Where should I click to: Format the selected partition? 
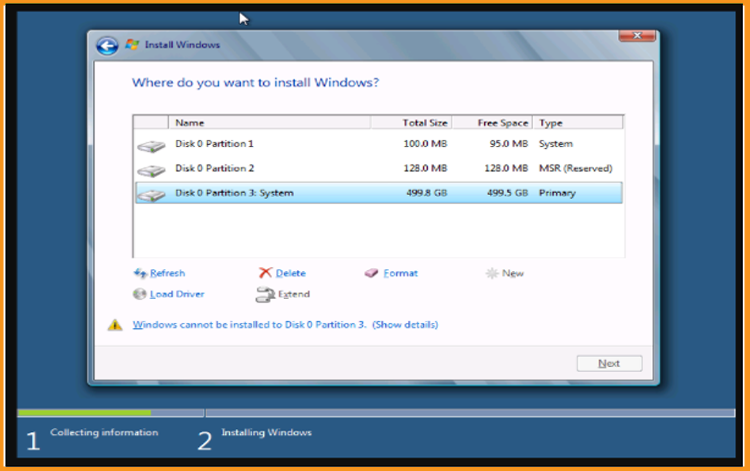pyautogui.click(x=400, y=273)
